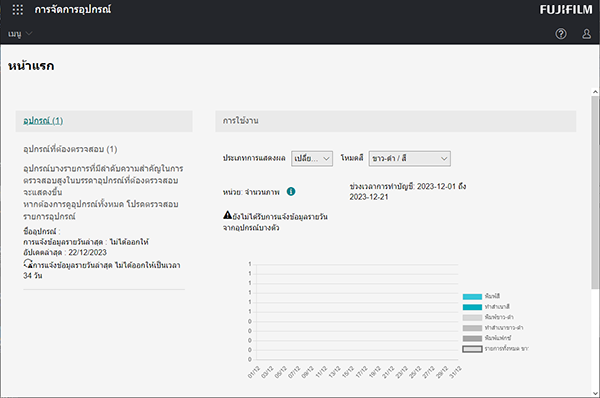Click the scrollbar up arrow

point(595,92)
